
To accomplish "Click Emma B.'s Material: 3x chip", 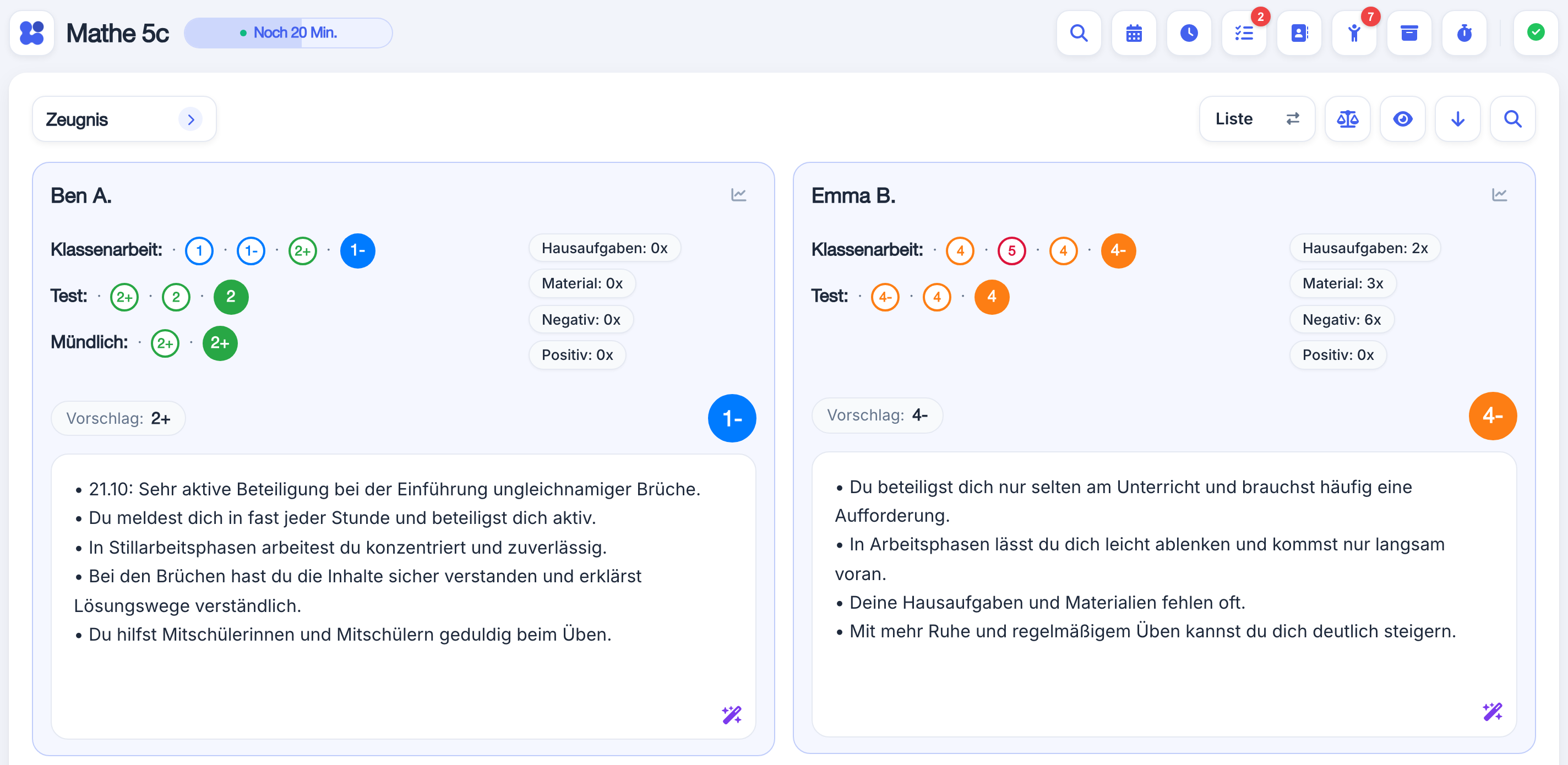I will point(1343,283).
